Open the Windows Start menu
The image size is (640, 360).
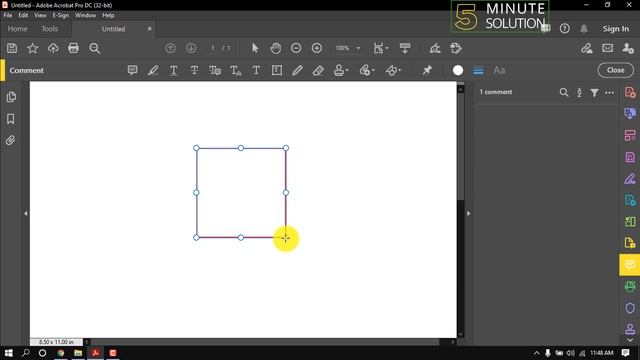click(9, 353)
